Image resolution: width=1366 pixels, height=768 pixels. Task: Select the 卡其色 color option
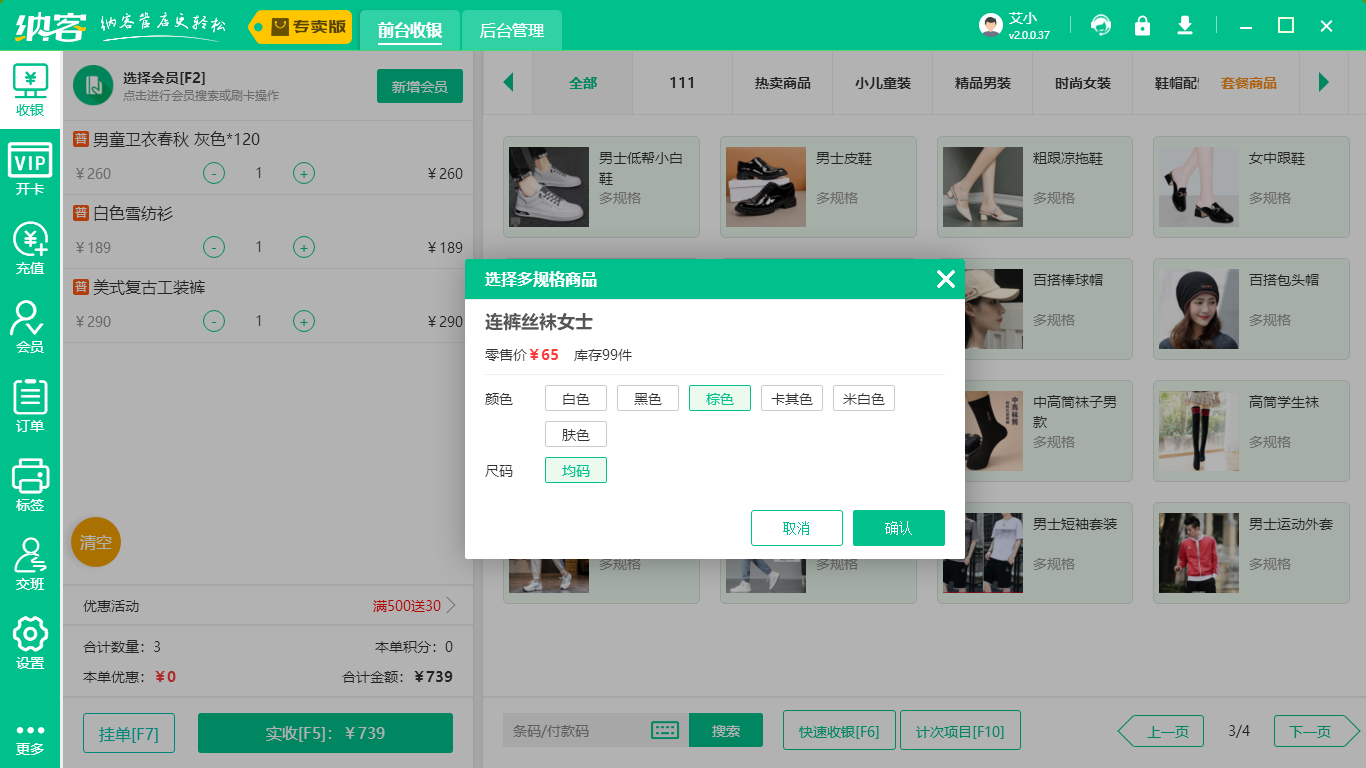coord(792,399)
